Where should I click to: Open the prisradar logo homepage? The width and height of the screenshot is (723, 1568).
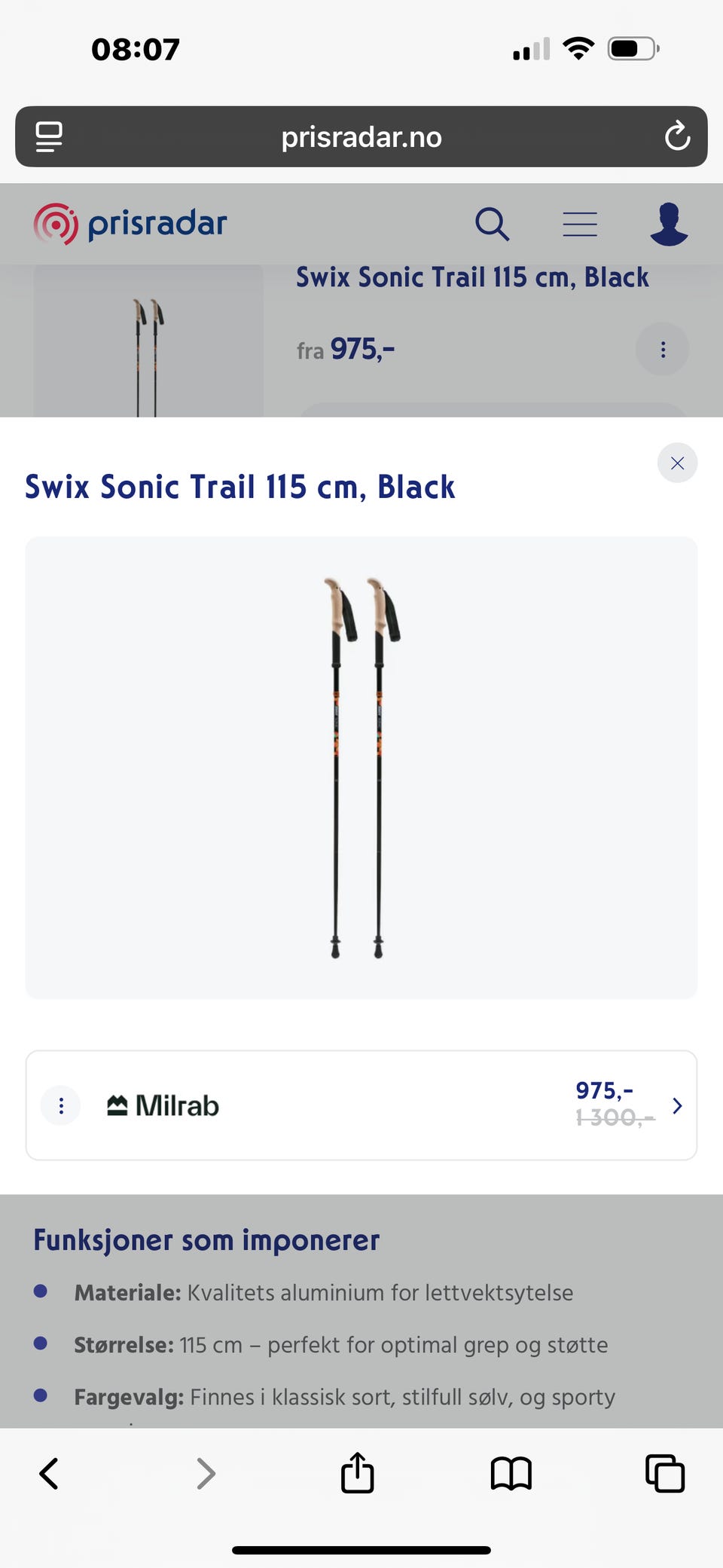130,224
